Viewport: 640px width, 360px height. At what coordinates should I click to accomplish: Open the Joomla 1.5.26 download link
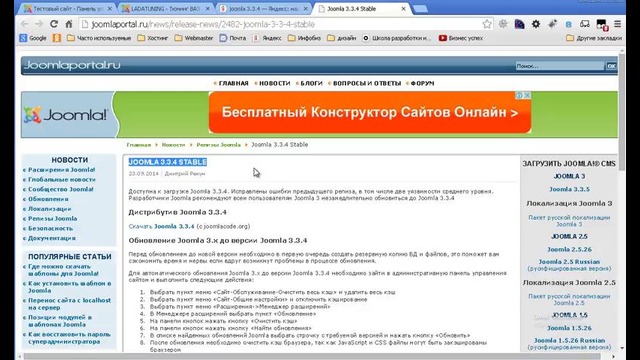[569, 328]
